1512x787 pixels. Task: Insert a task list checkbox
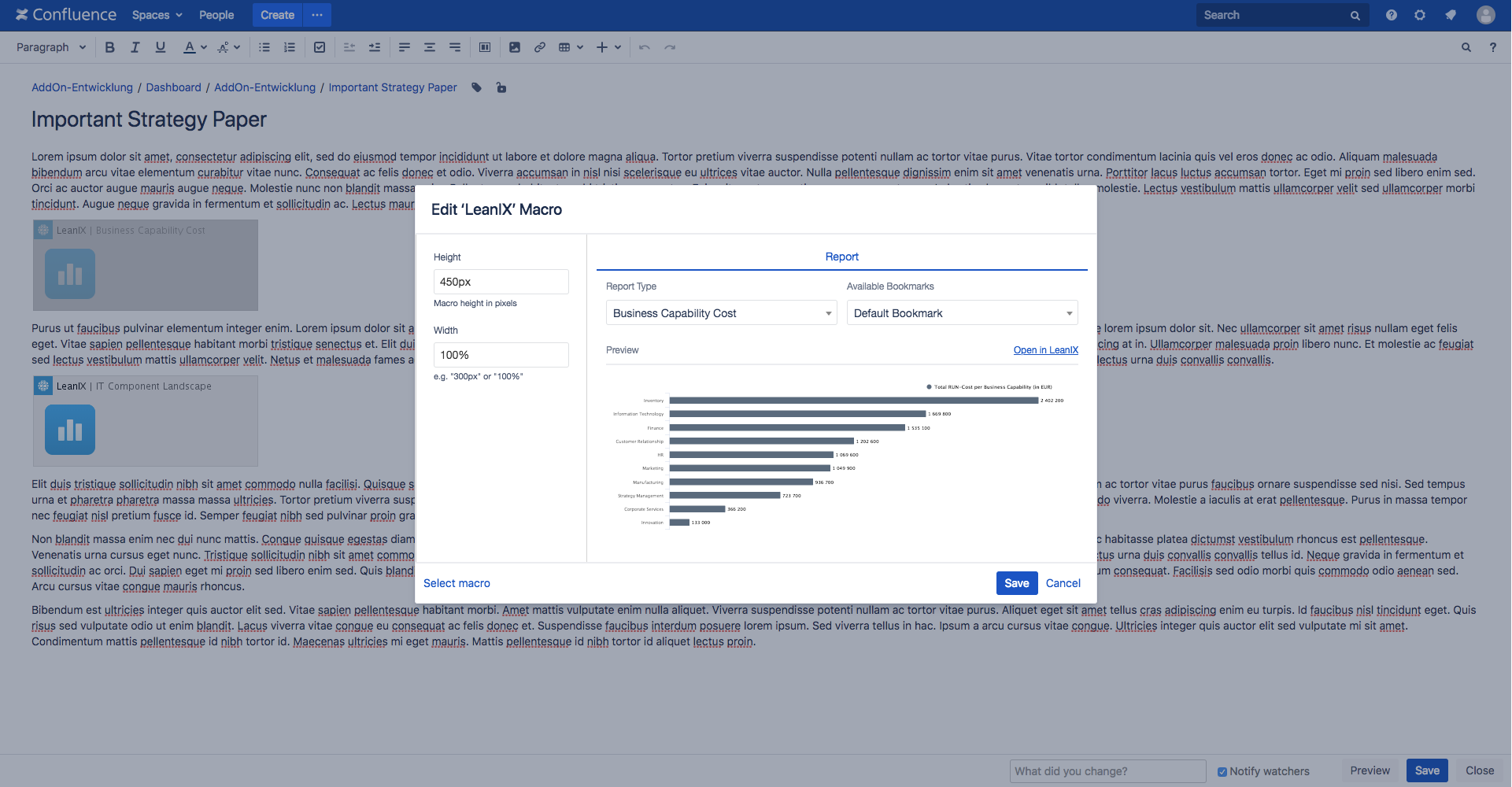(320, 47)
